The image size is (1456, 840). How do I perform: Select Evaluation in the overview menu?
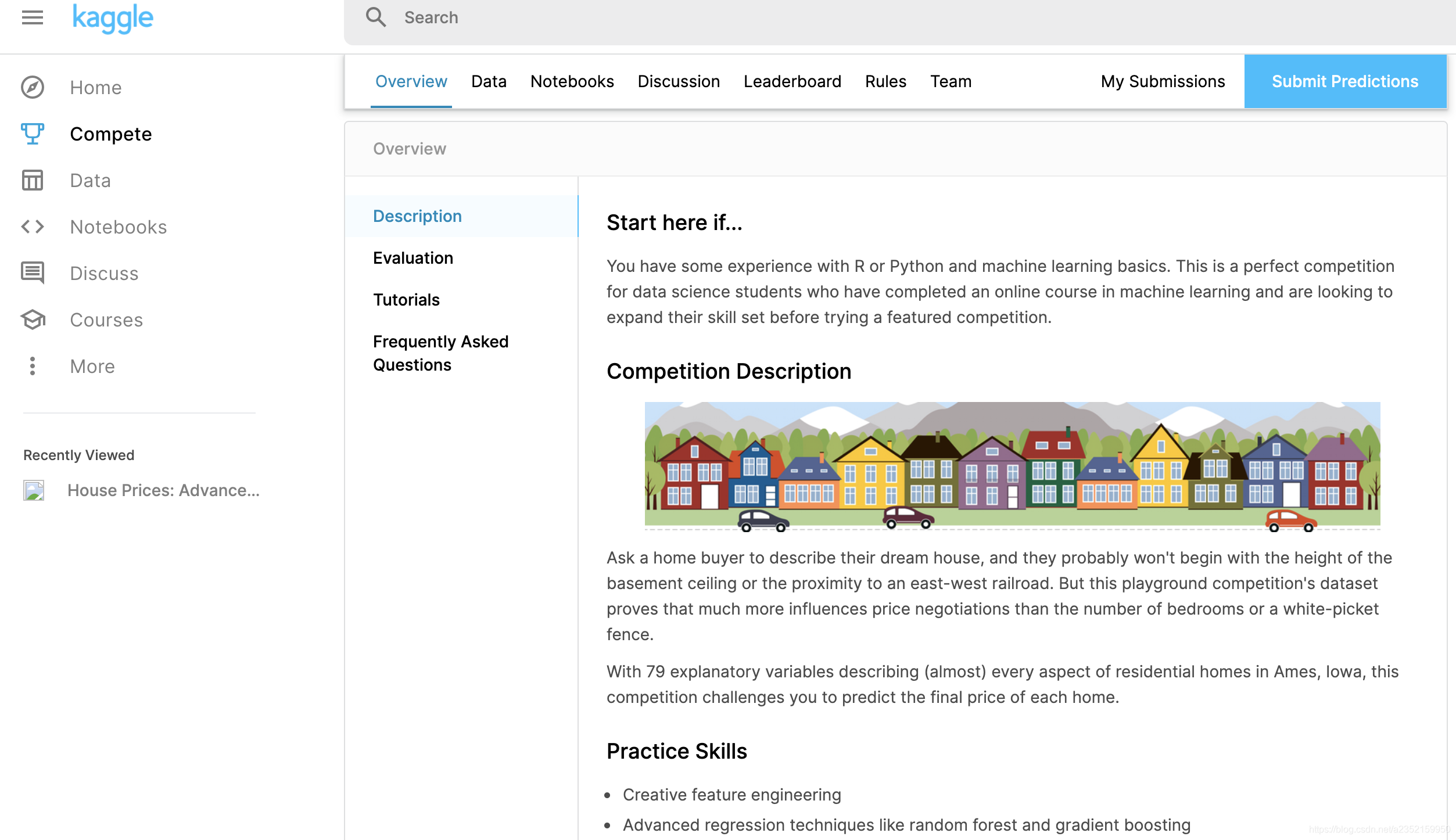(413, 258)
